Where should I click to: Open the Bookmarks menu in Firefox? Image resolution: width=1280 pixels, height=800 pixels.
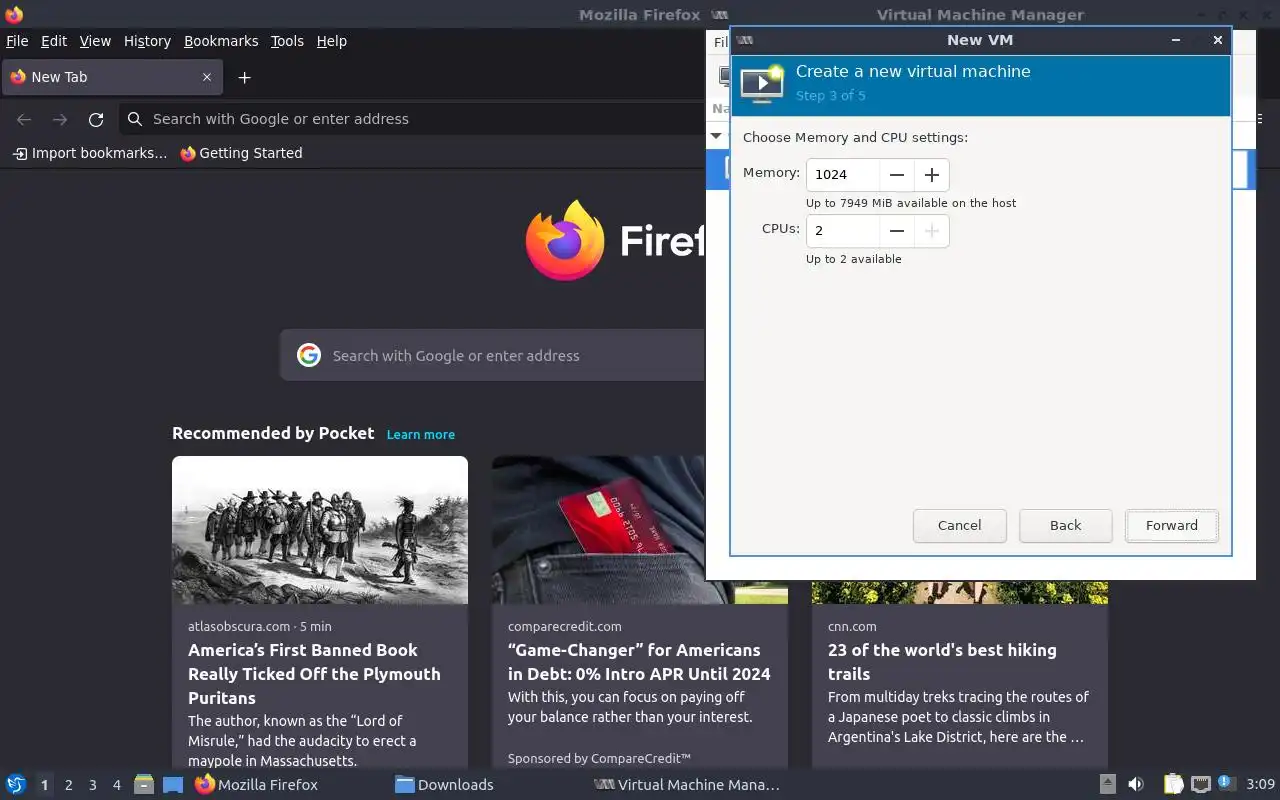click(x=221, y=41)
